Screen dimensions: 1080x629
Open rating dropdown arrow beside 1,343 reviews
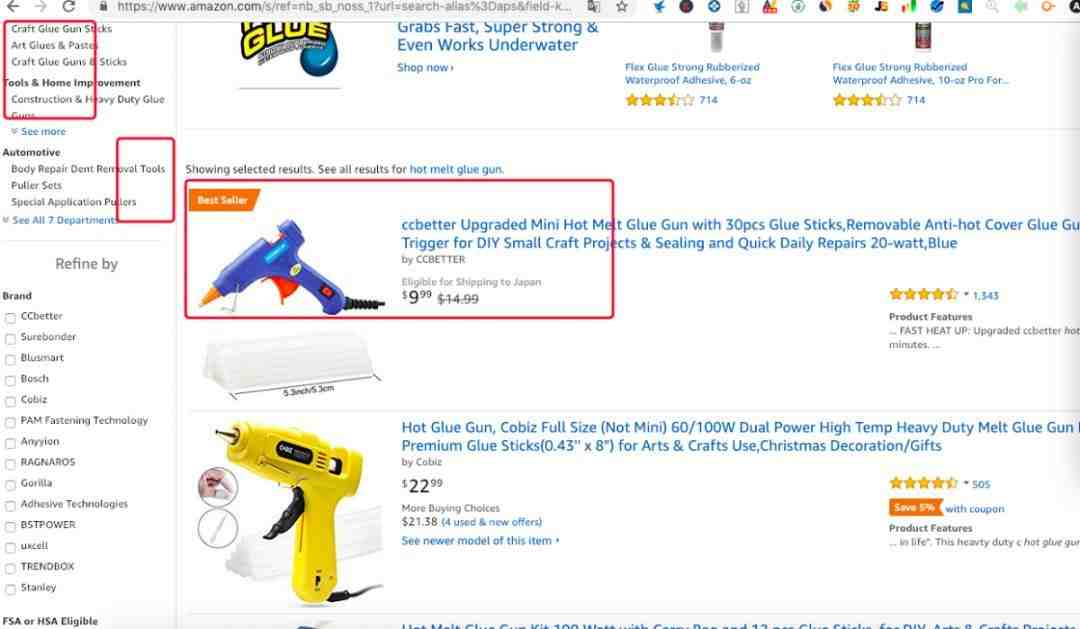click(x=966, y=294)
